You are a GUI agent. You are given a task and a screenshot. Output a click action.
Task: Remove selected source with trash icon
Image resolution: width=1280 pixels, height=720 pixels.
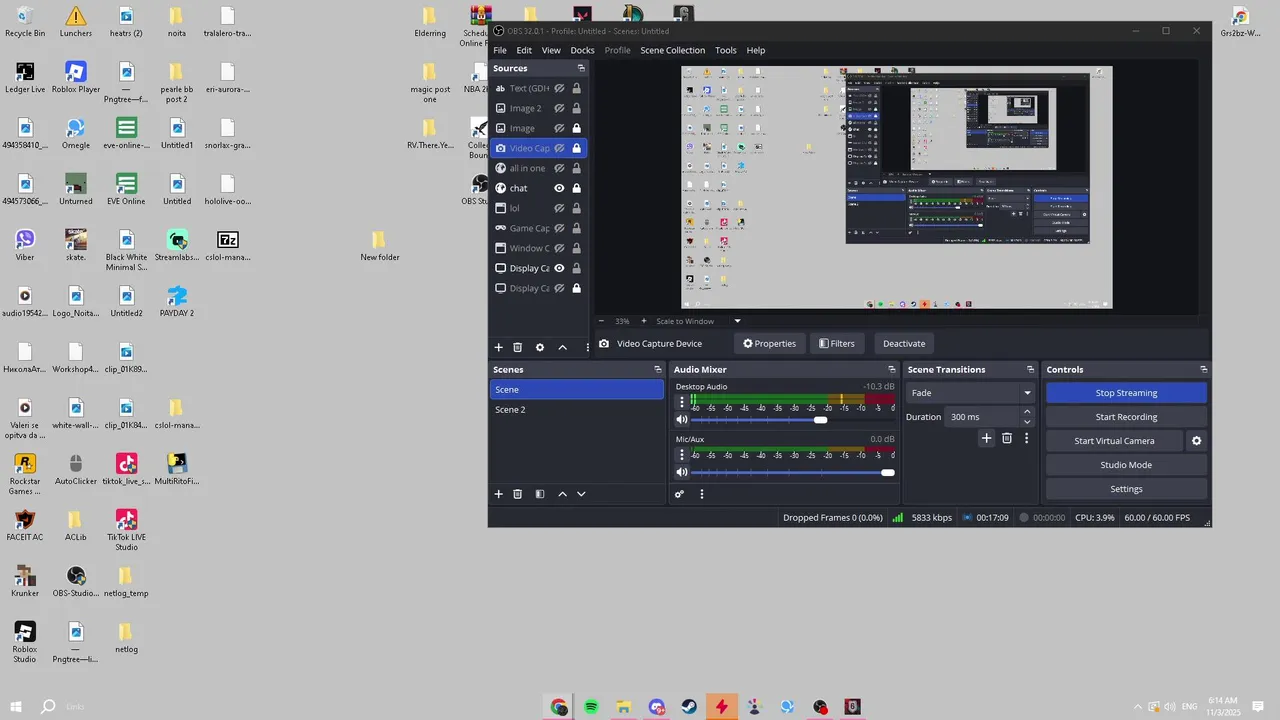(517, 347)
